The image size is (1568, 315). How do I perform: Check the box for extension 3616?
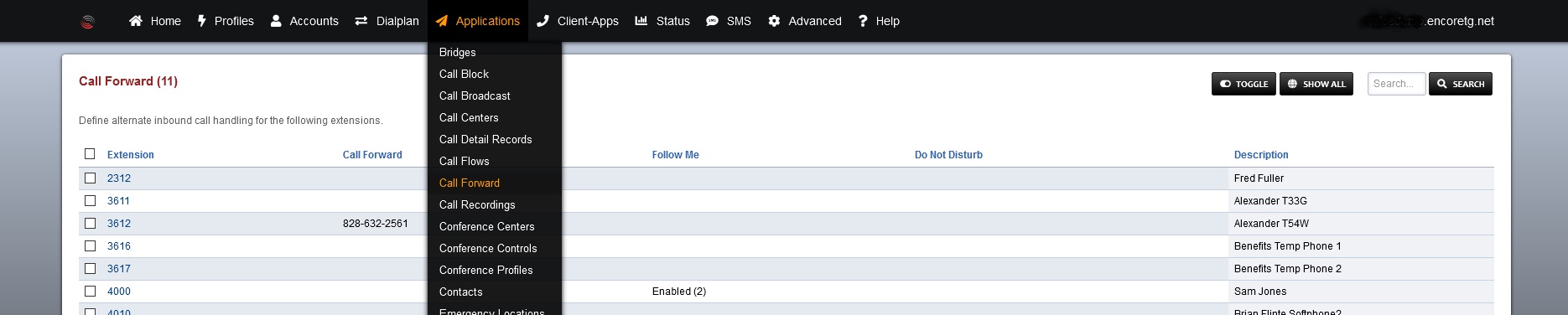(90, 245)
